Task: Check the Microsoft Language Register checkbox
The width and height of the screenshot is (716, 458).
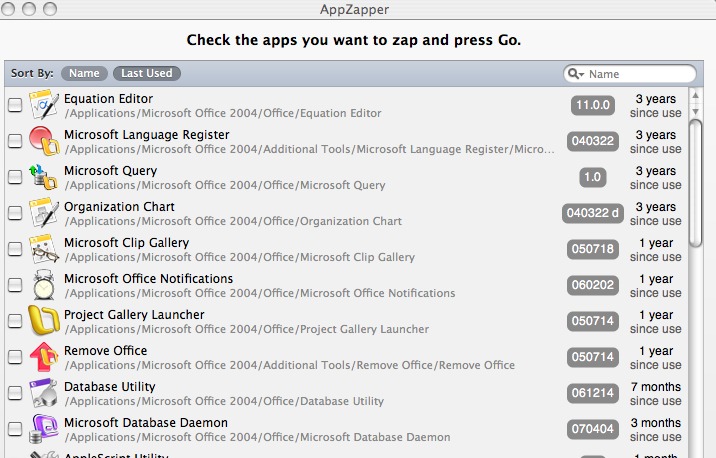Action: 15,141
